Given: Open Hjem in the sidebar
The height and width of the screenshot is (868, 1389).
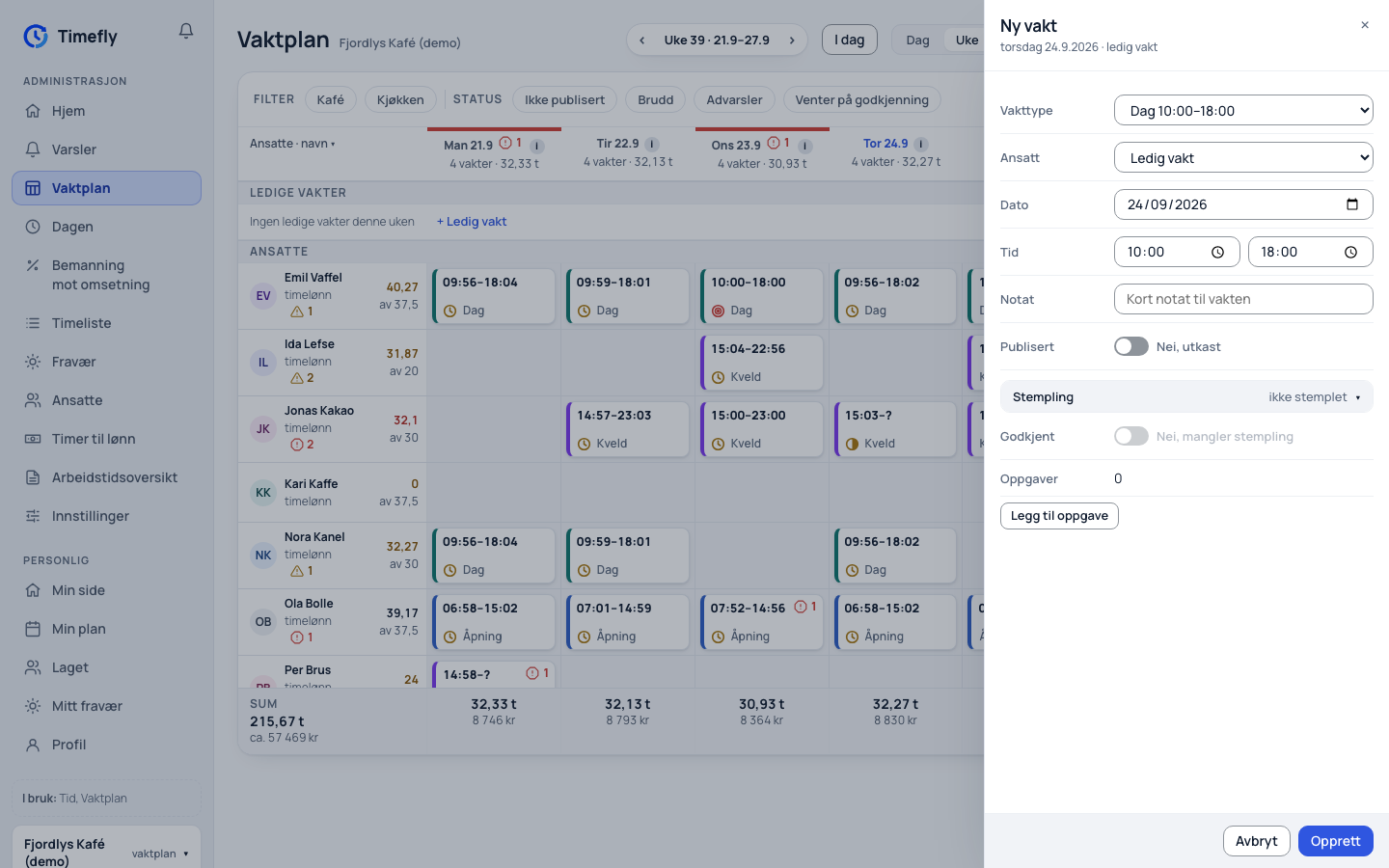Looking at the screenshot, I should pyautogui.click(x=106, y=111).
